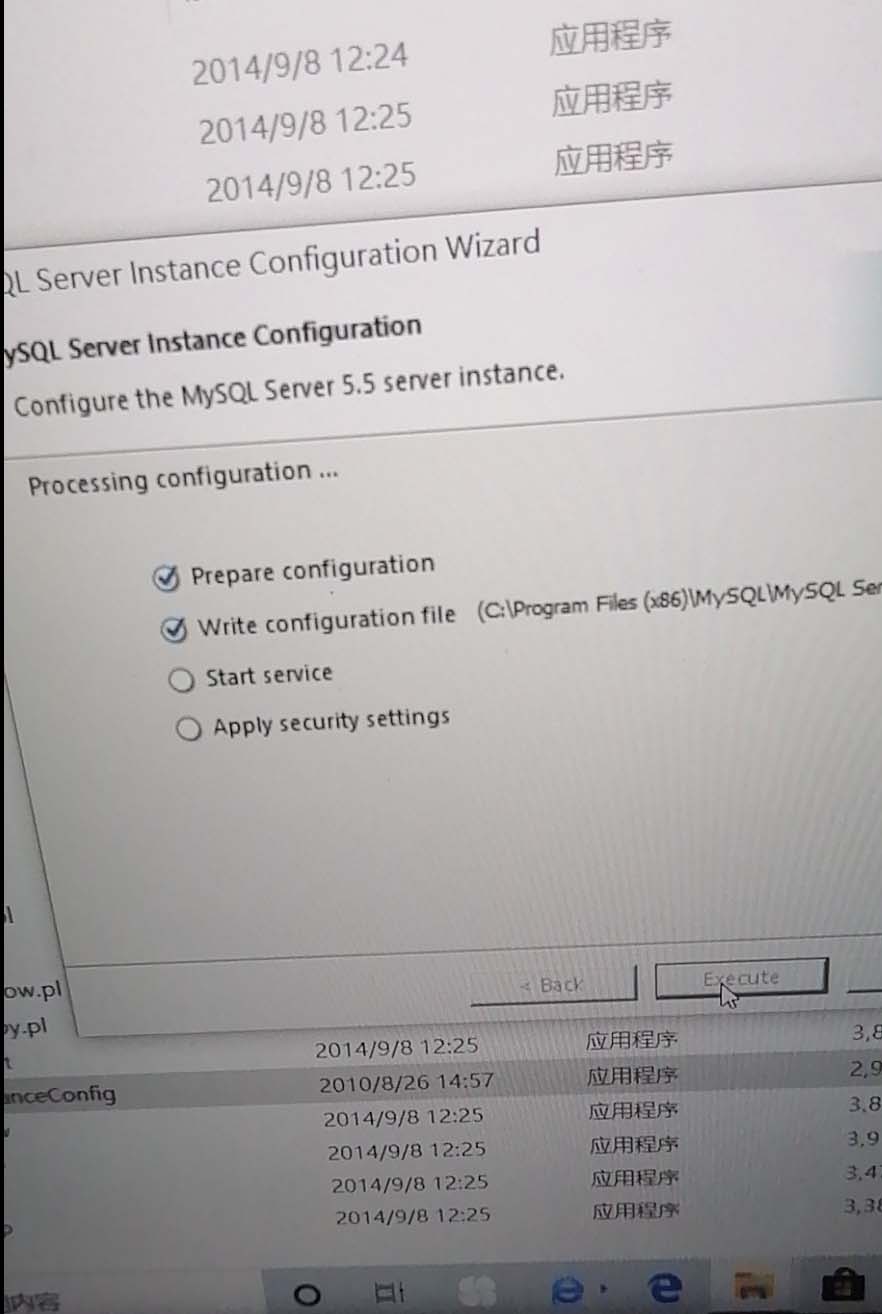
Task: Select the file ending in py.pl
Action: [25, 1027]
